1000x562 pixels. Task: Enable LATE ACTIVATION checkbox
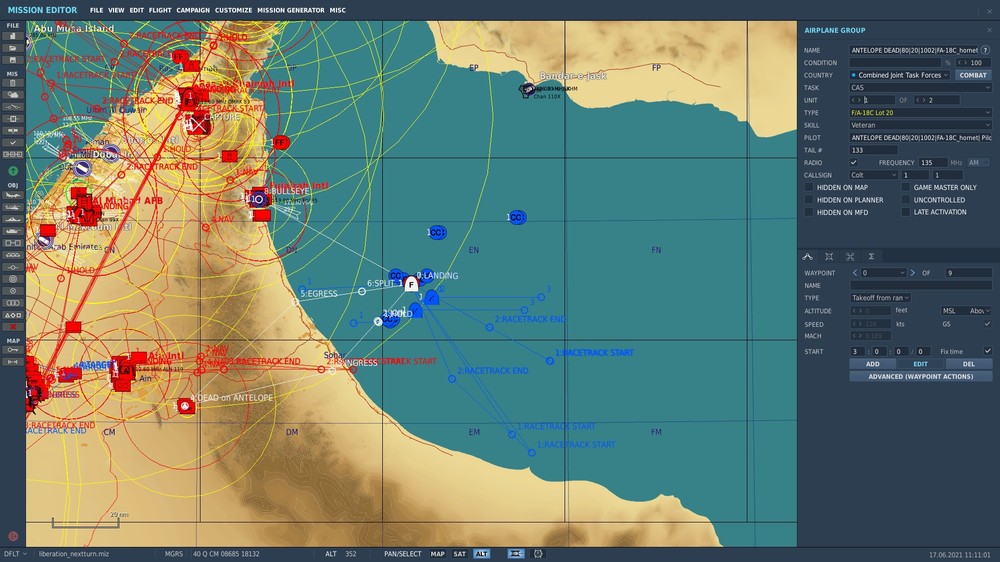(x=906, y=212)
